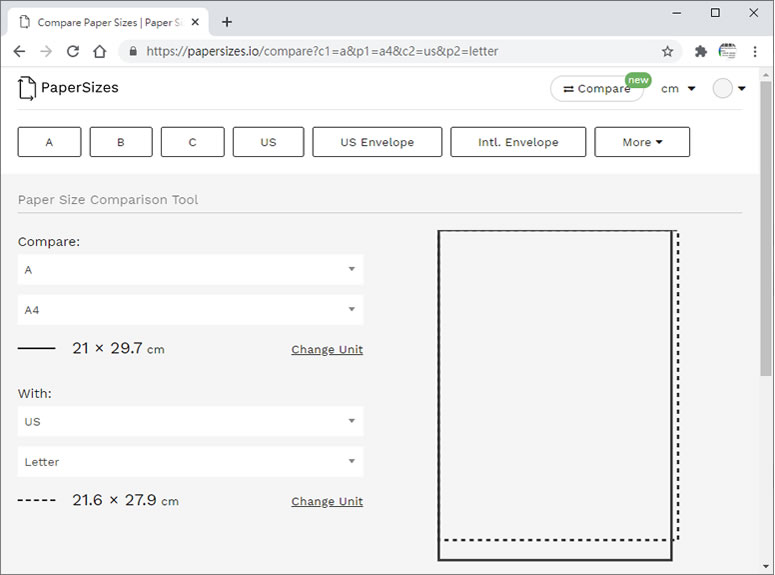Click the Compare button
The width and height of the screenshot is (775, 575).
point(597,89)
